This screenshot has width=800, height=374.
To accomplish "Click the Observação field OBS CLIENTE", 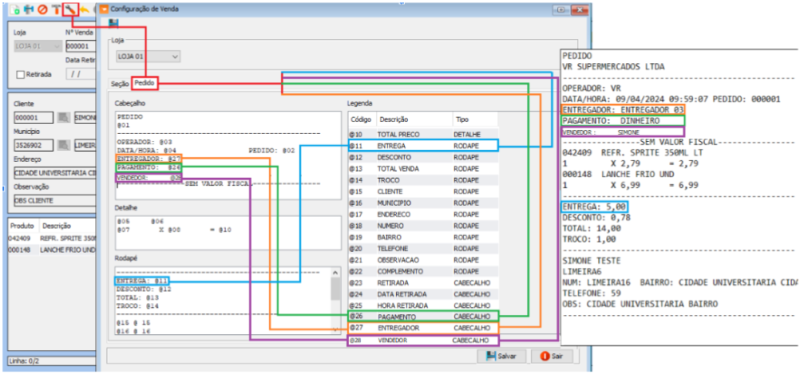I will [55, 201].
